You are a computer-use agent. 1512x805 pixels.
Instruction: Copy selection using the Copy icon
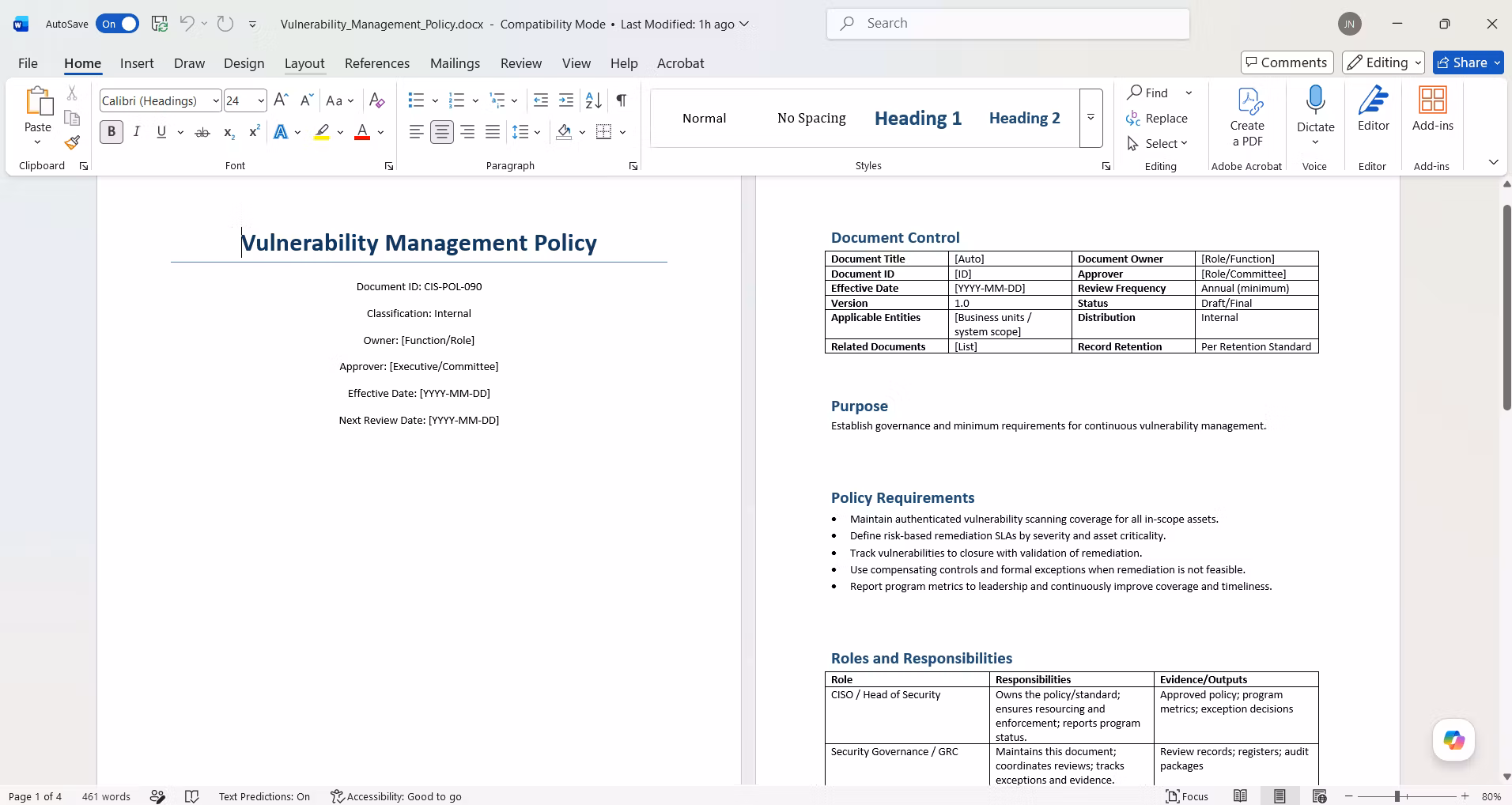72,118
